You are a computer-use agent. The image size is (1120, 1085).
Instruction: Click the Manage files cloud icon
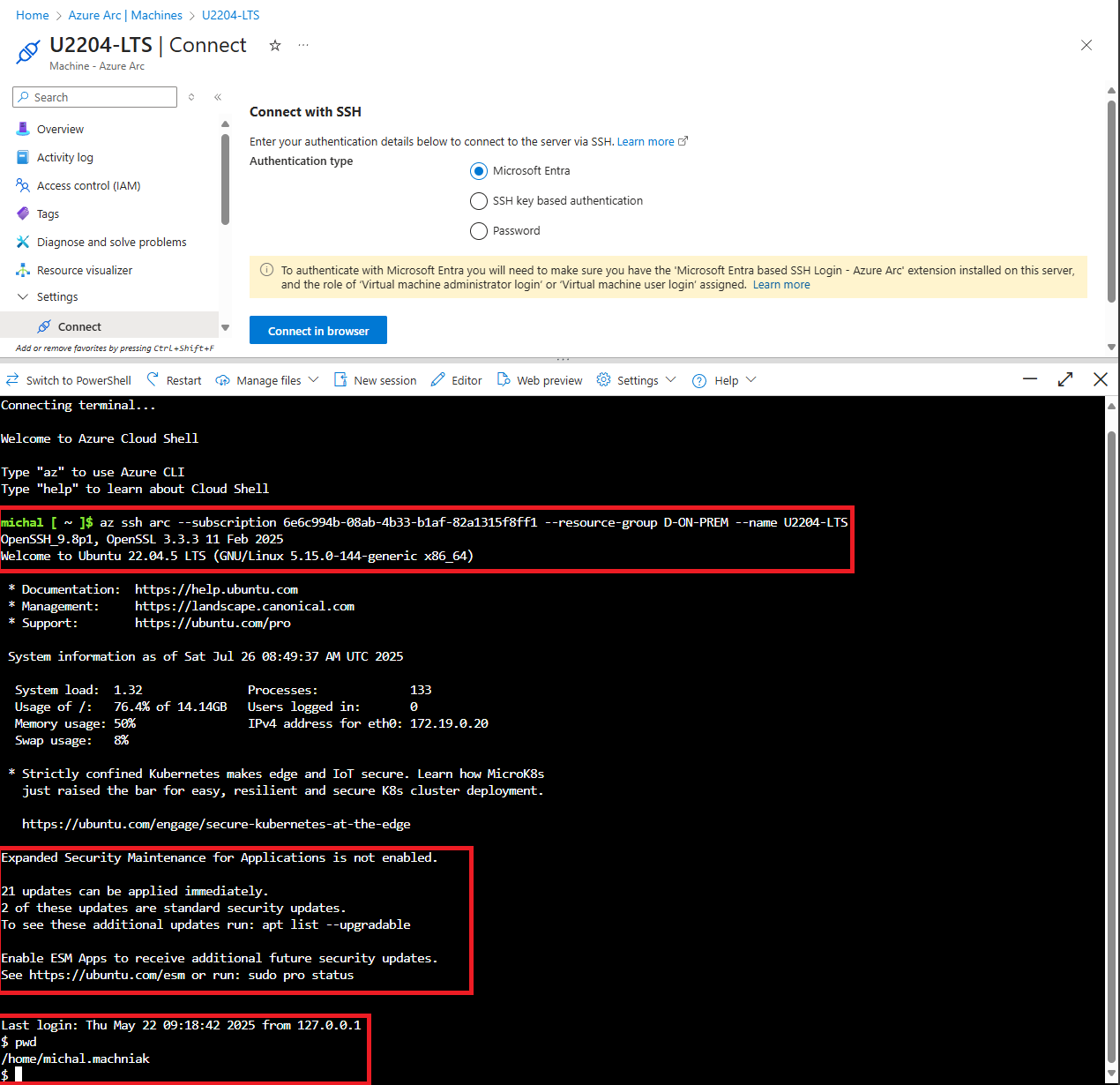point(223,380)
